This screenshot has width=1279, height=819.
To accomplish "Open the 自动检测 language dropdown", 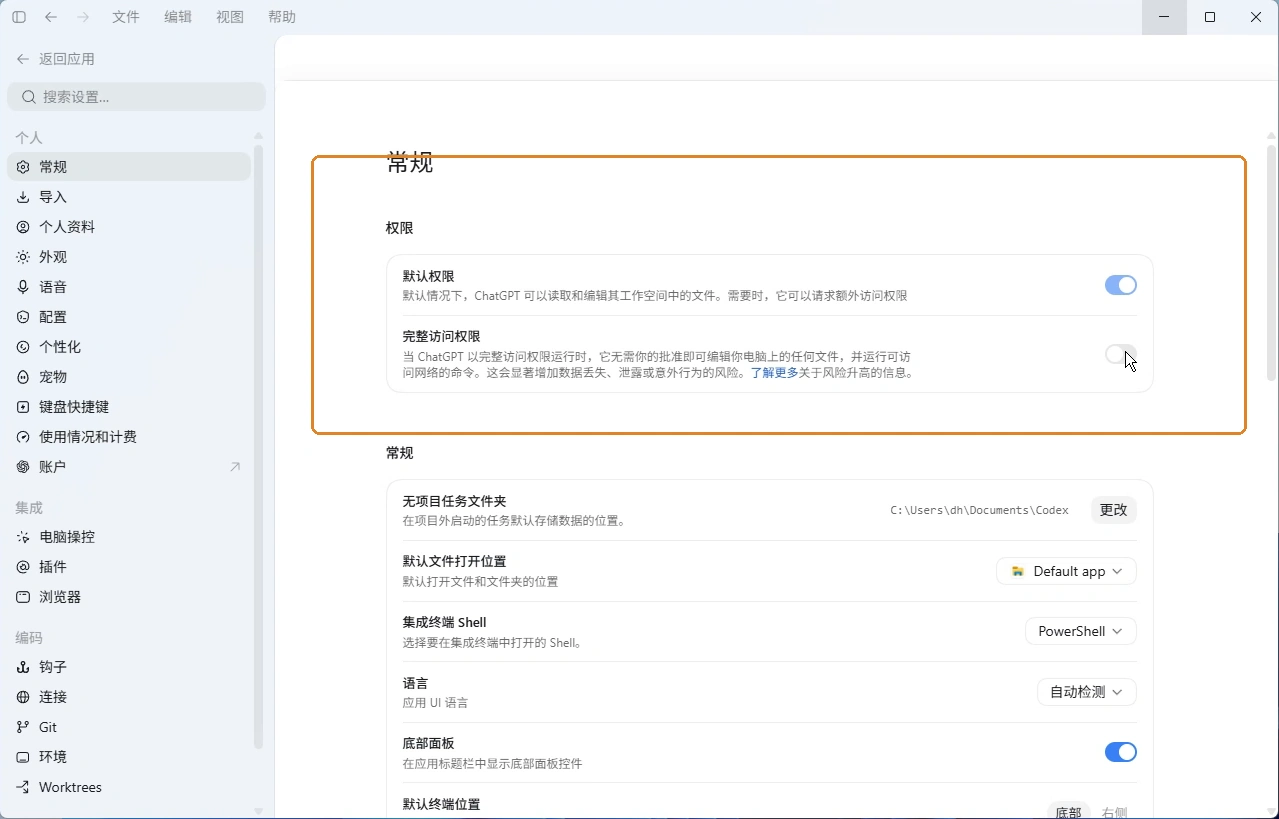I will point(1086,692).
